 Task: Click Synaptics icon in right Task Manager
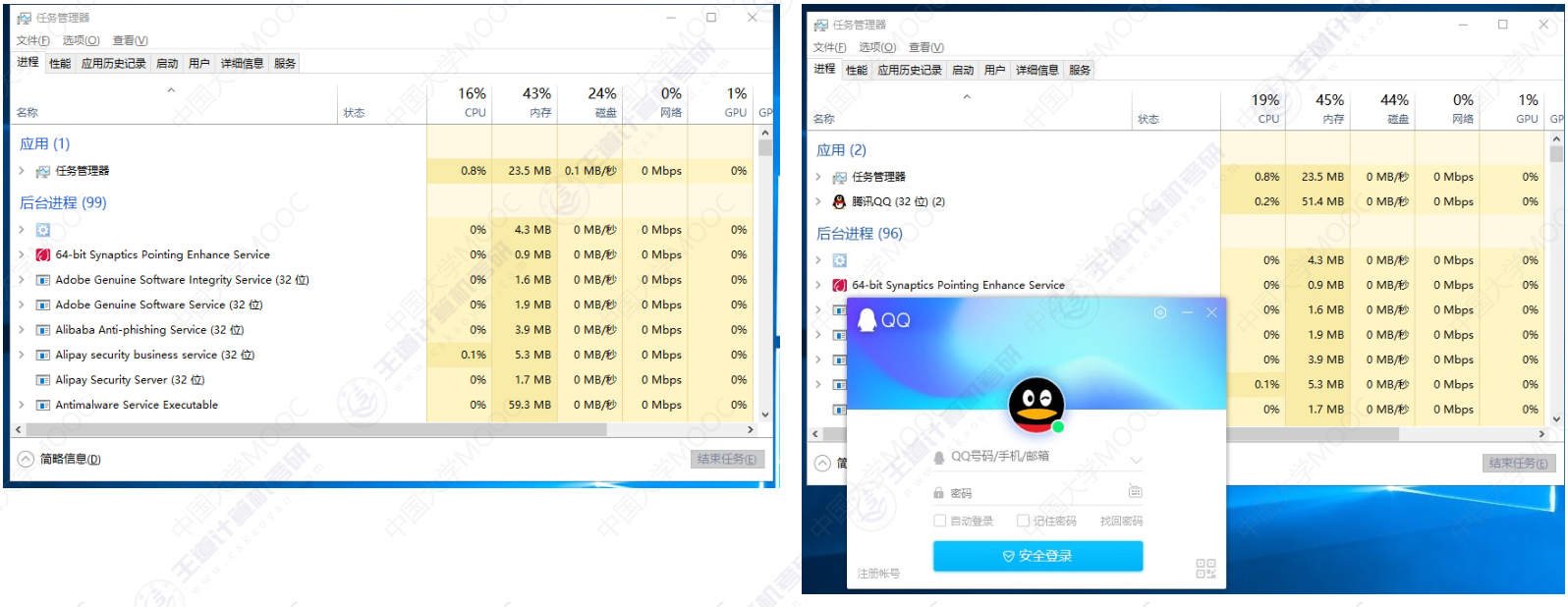coord(839,285)
